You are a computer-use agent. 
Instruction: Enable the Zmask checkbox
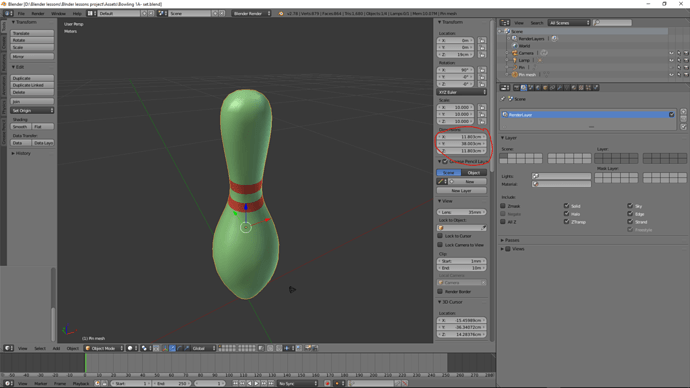click(x=503, y=205)
